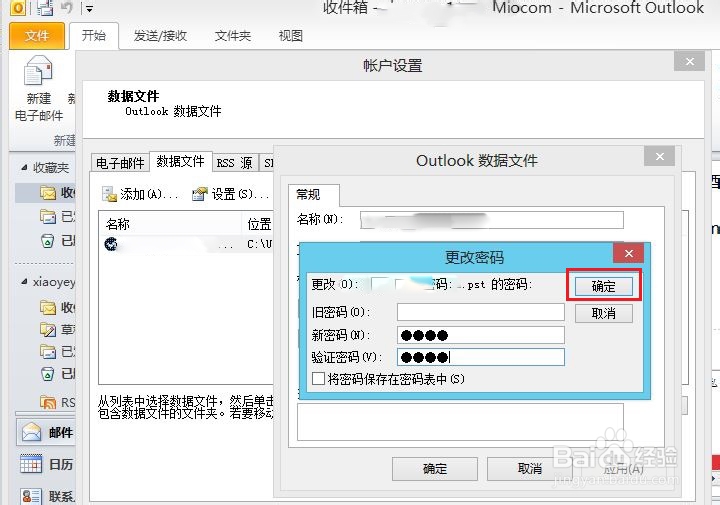The image size is (720, 505).
Task: Click 取消 in Outlook 数据文件 dialog bottom
Action: (x=529, y=469)
